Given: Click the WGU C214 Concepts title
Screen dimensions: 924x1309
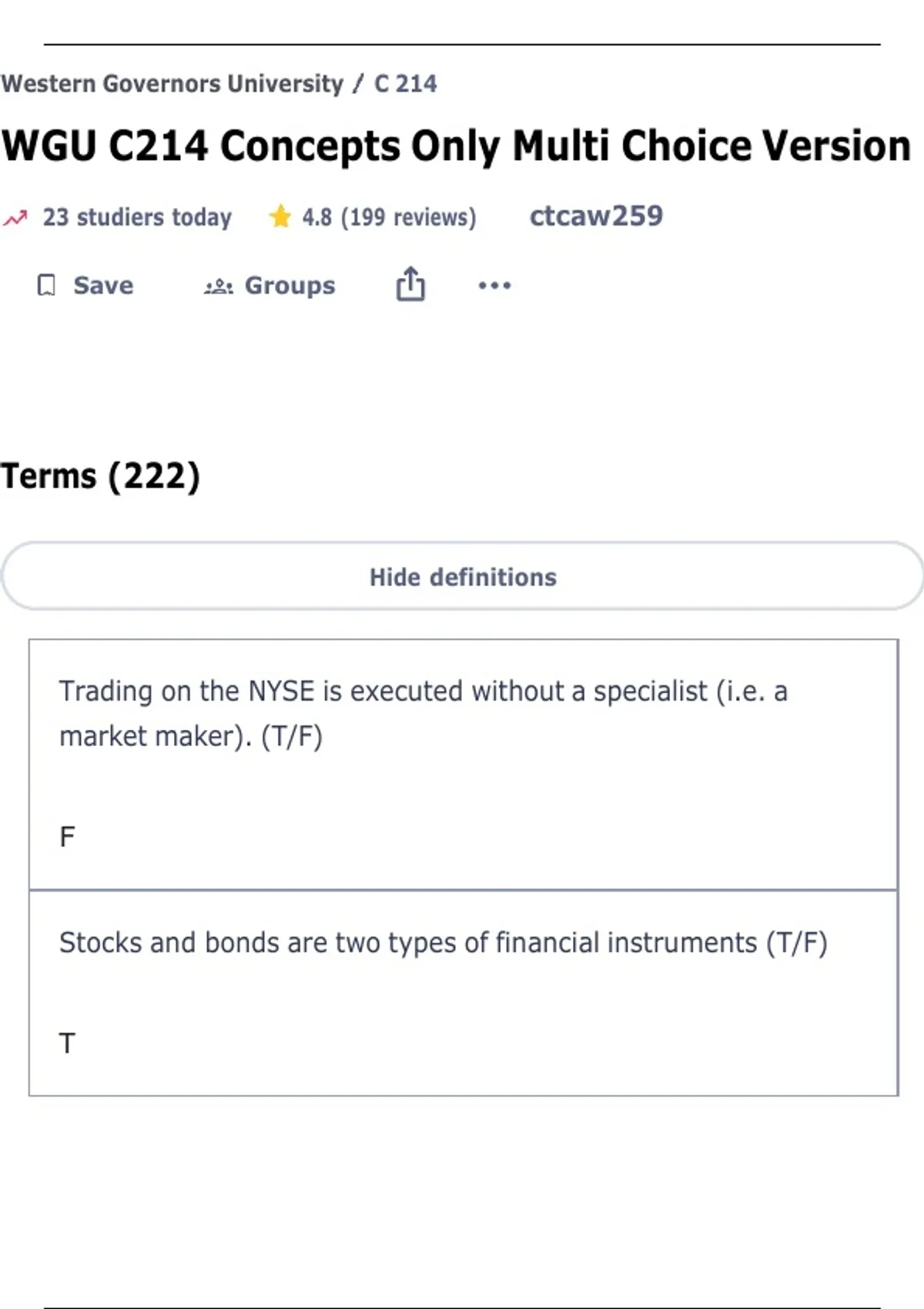Looking at the screenshot, I should (456, 146).
